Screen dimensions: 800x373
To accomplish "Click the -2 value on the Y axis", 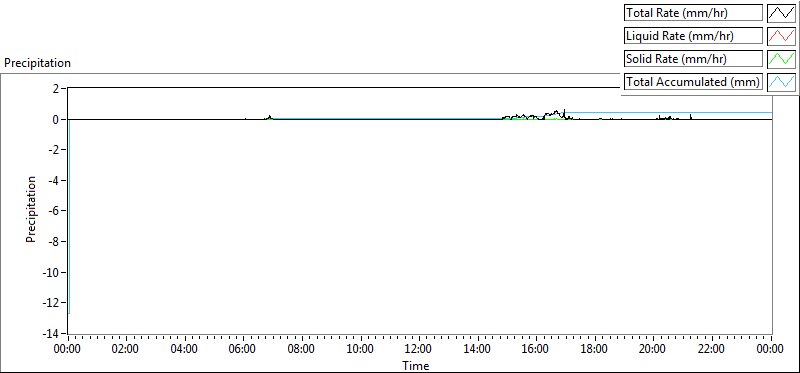I will click(53, 150).
